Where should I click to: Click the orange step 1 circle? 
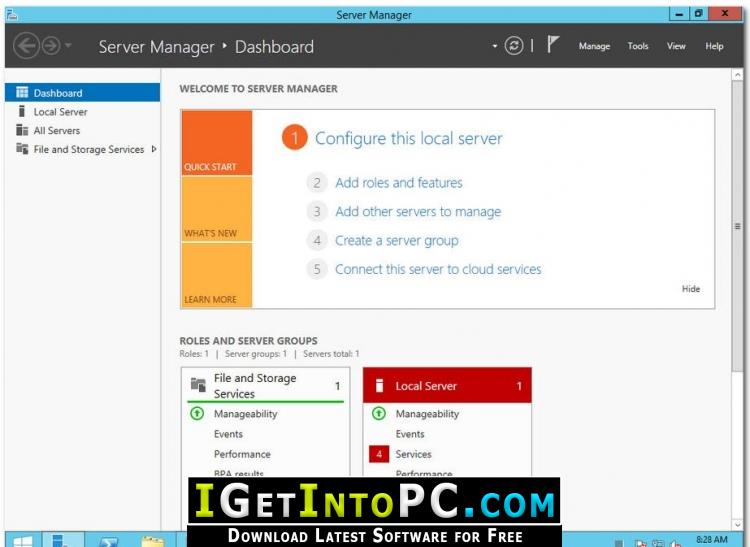(x=295, y=137)
